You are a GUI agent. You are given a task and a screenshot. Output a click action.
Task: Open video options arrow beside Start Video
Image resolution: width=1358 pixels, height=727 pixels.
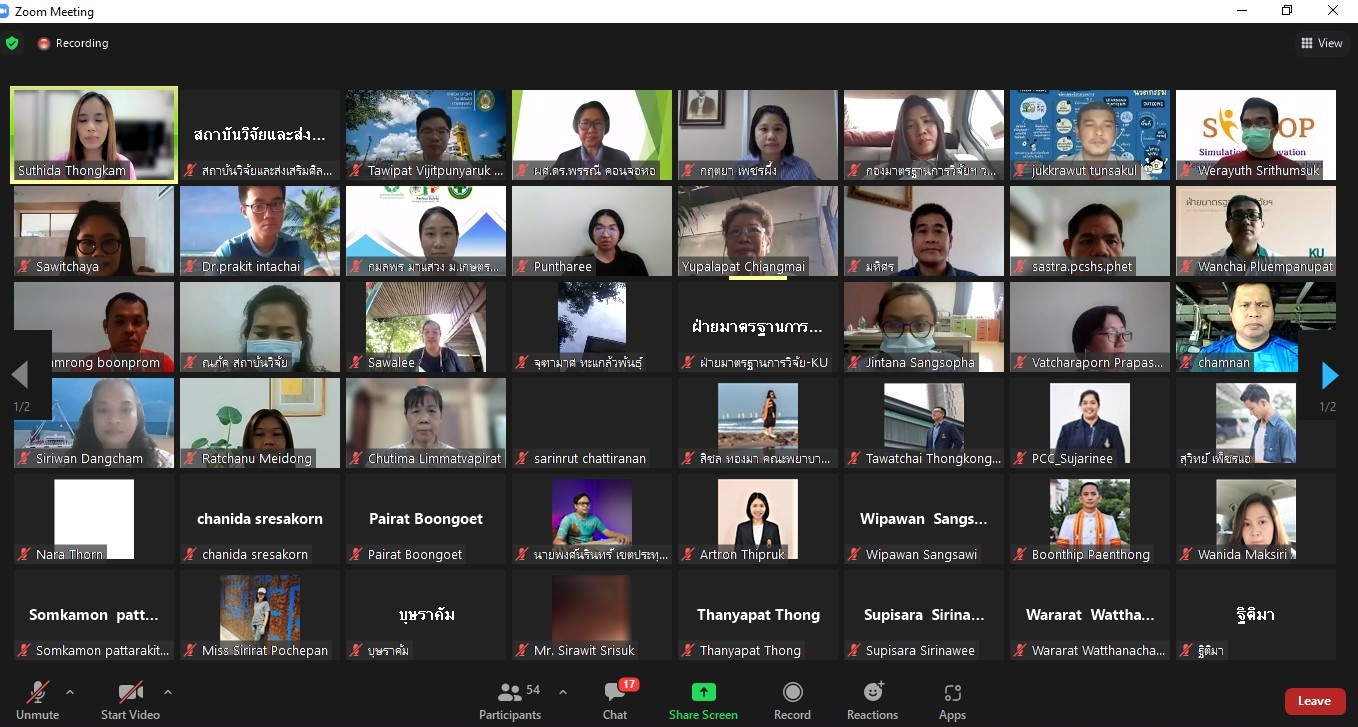click(x=167, y=692)
